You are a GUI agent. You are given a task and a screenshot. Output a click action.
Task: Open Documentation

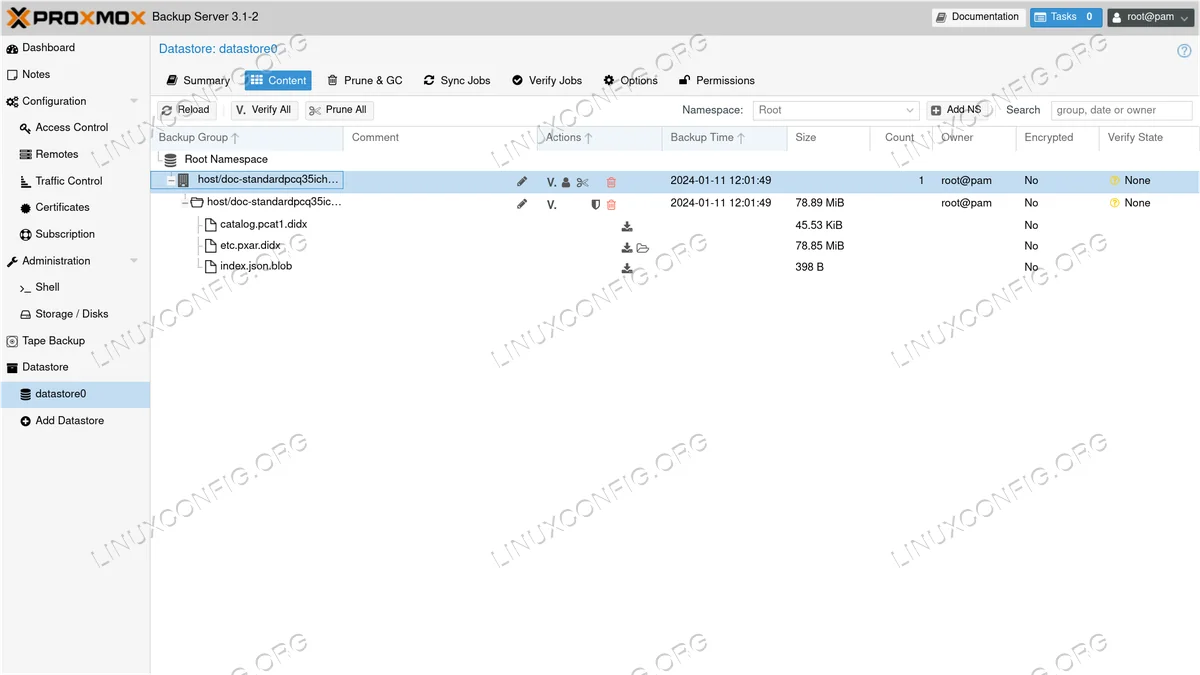click(978, 17)
